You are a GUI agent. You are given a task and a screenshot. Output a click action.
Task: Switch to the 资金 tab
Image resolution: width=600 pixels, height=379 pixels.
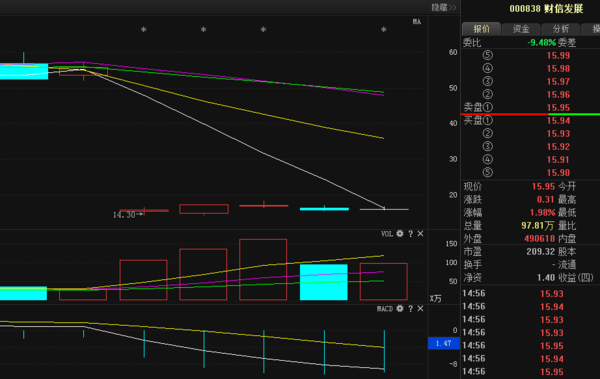(x=521, y=29)
